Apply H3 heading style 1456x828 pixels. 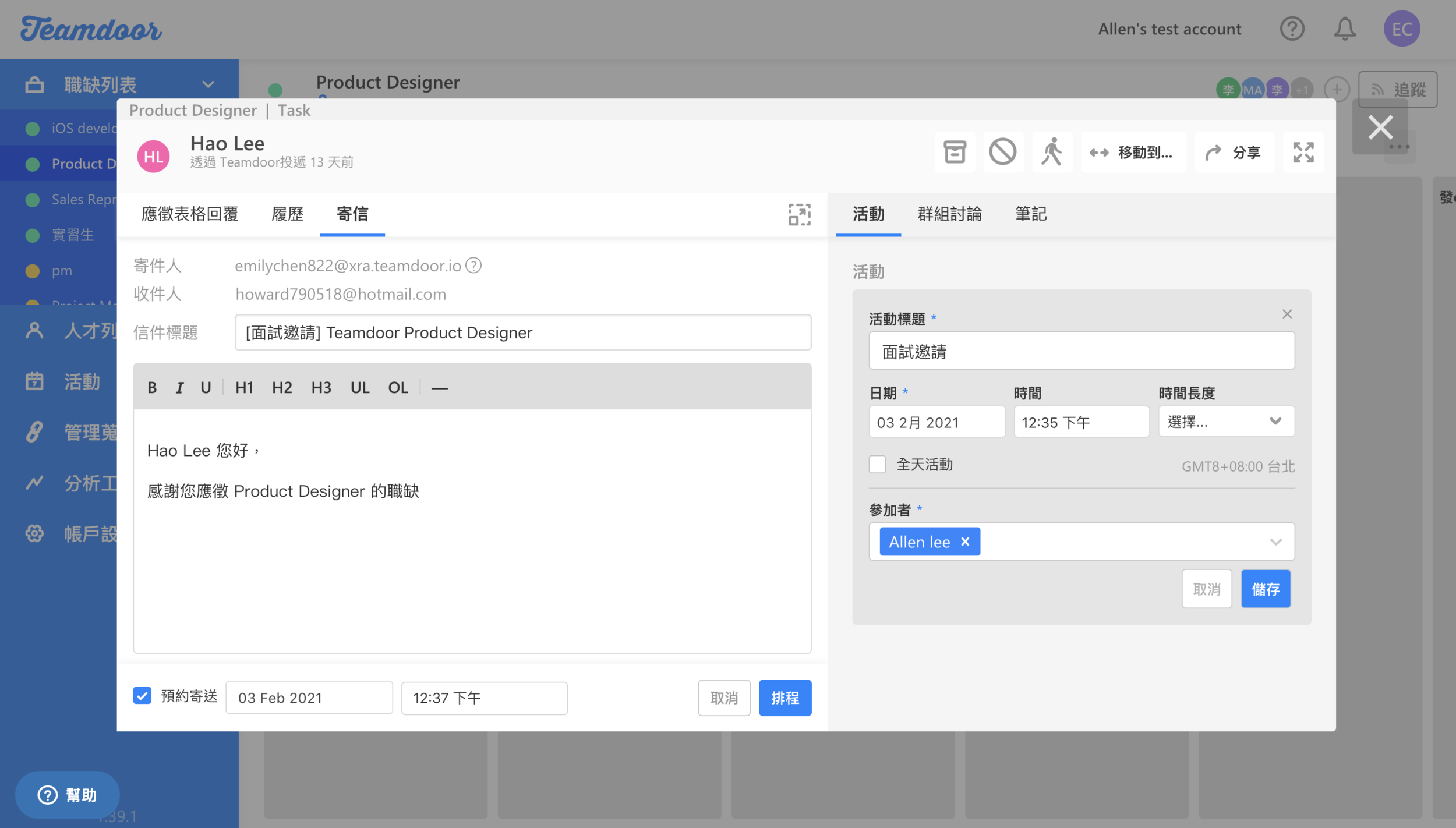(321, 388)
